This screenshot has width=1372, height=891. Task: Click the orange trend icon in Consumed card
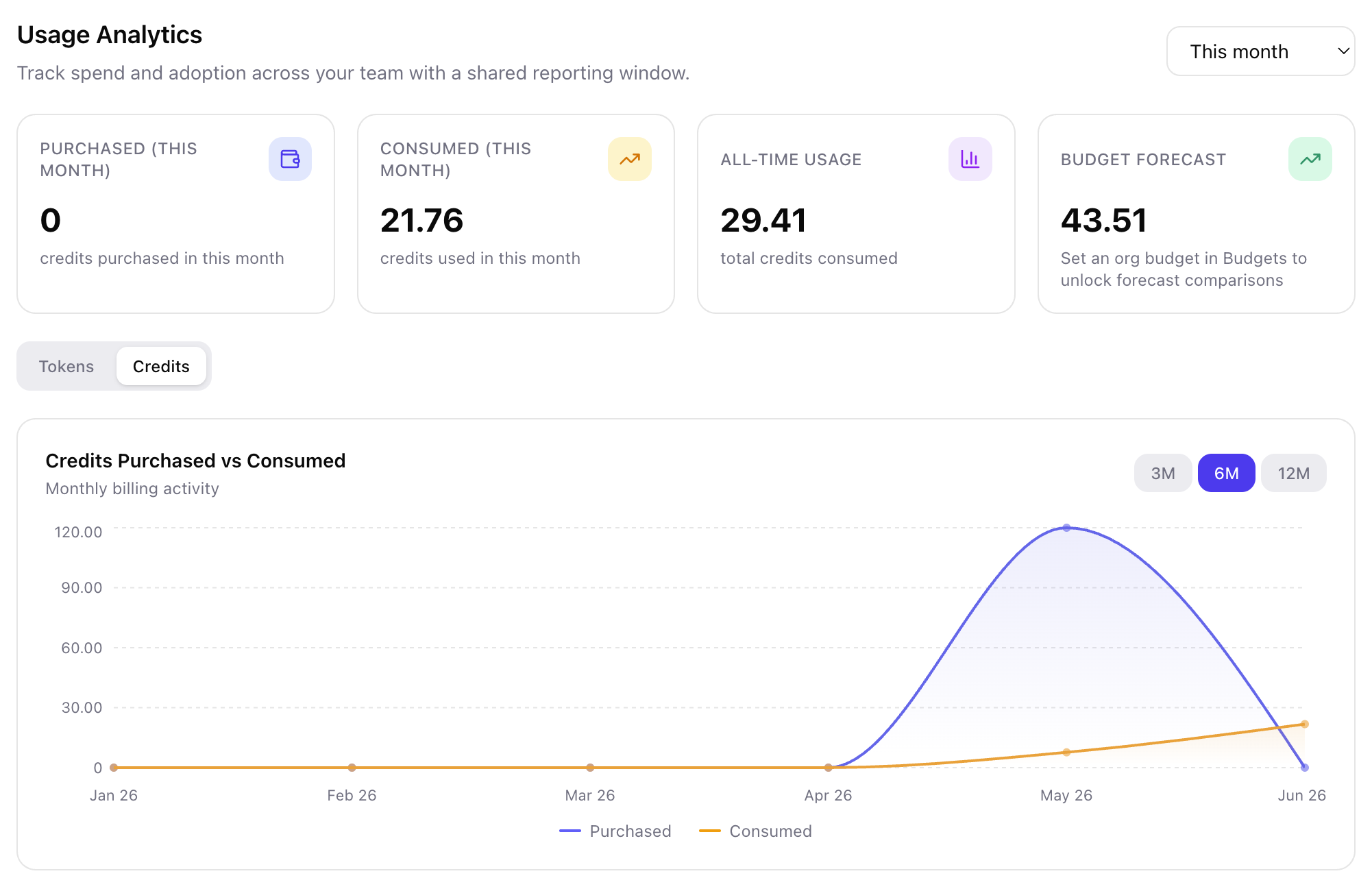[630, 159]
